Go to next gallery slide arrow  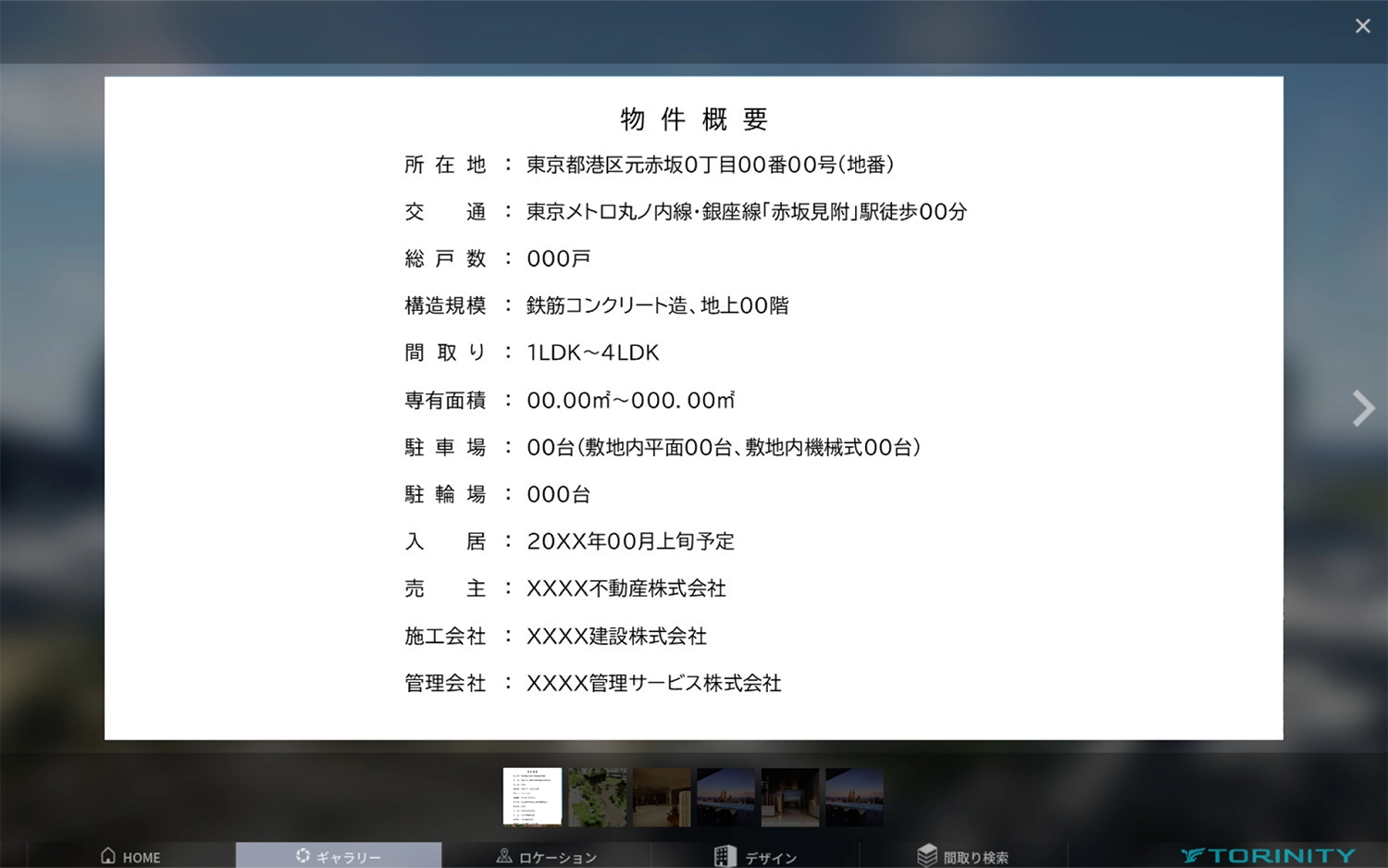pyautogui.click(x=1362, y=408)
